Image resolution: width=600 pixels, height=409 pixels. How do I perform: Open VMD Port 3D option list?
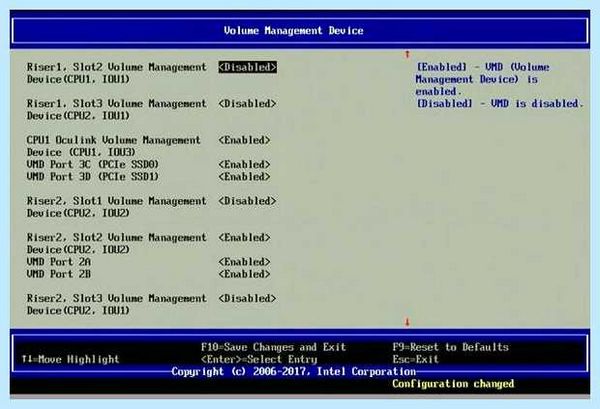[x=245, y=177]
